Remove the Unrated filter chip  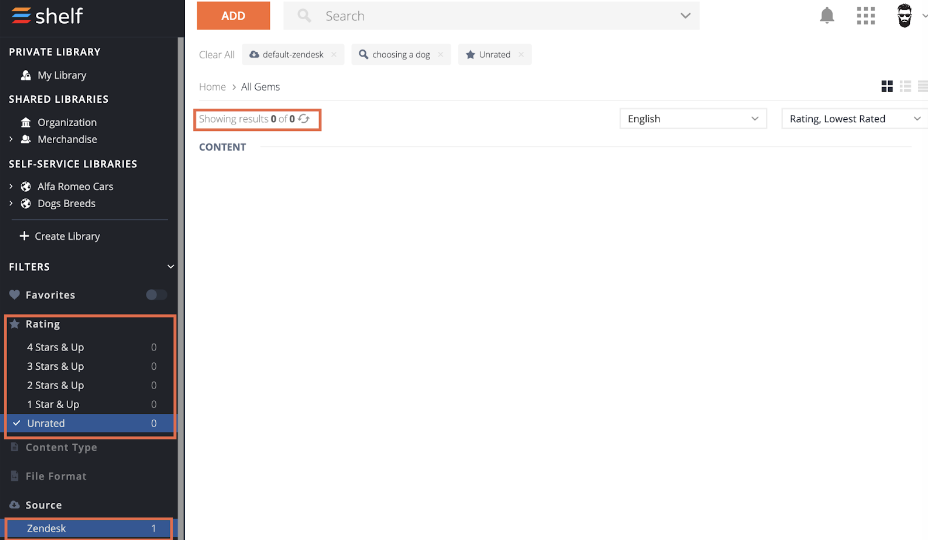(521, 54)
